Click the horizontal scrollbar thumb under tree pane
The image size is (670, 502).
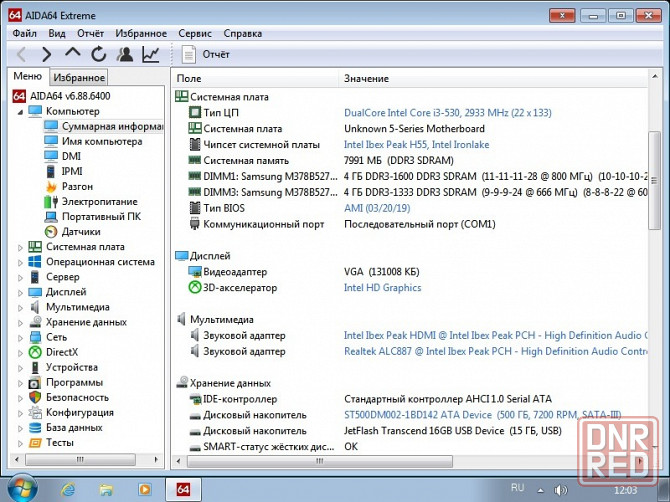(80, 460)
